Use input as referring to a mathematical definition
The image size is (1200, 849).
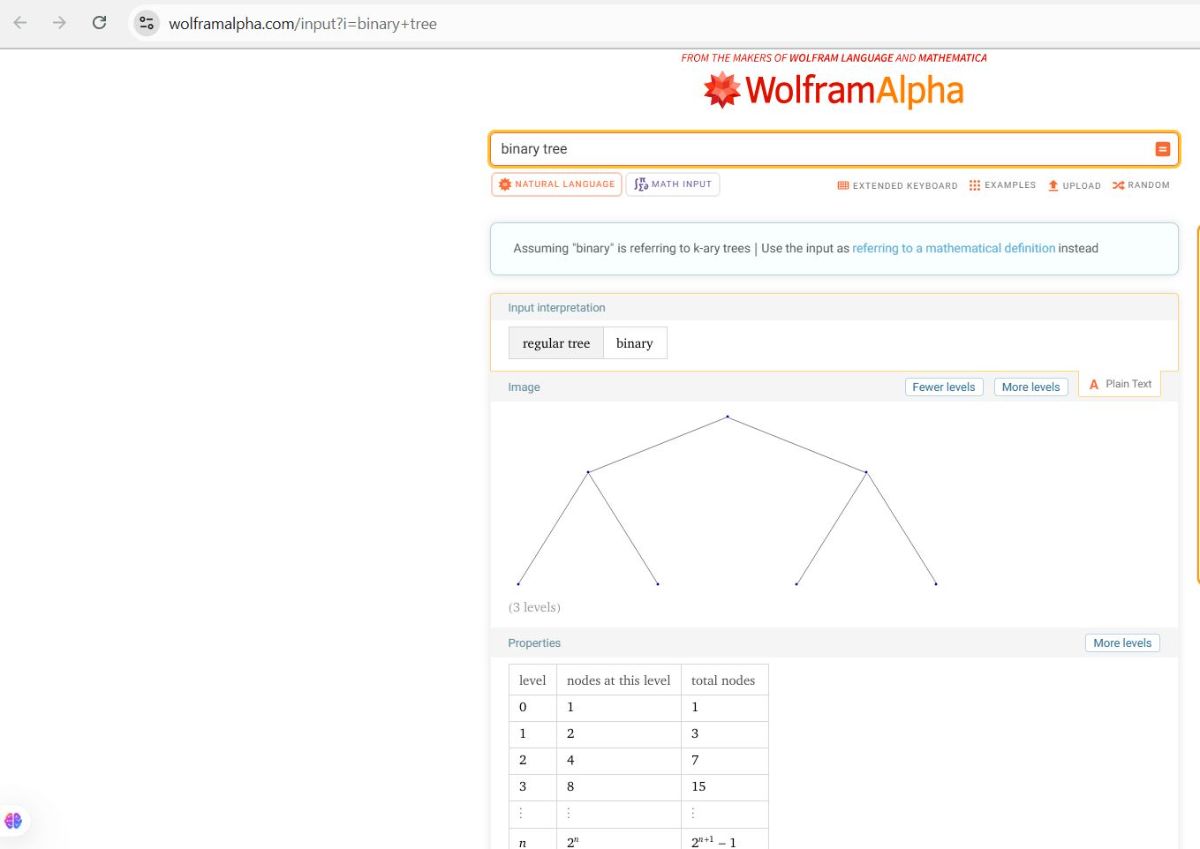953,248
